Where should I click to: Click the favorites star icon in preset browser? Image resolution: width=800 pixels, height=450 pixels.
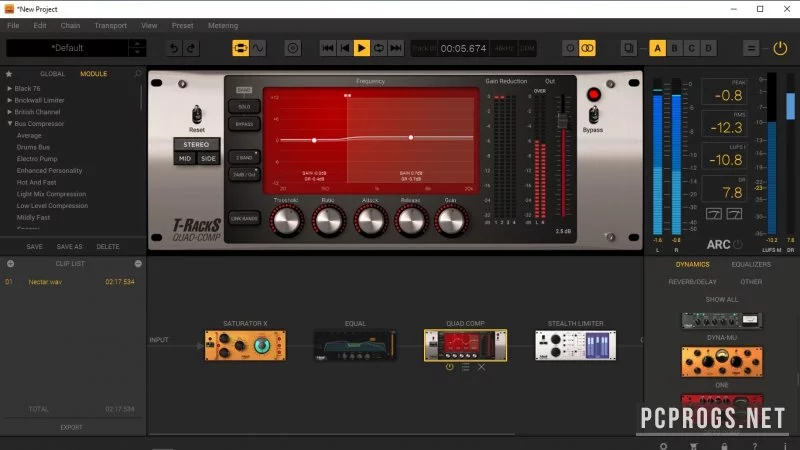tap(9, 74)
